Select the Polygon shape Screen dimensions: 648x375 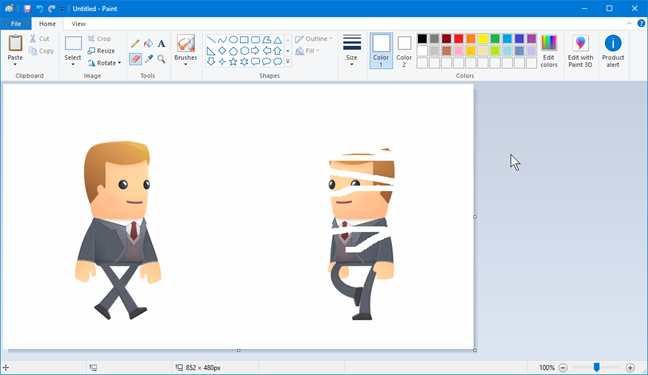267,40
